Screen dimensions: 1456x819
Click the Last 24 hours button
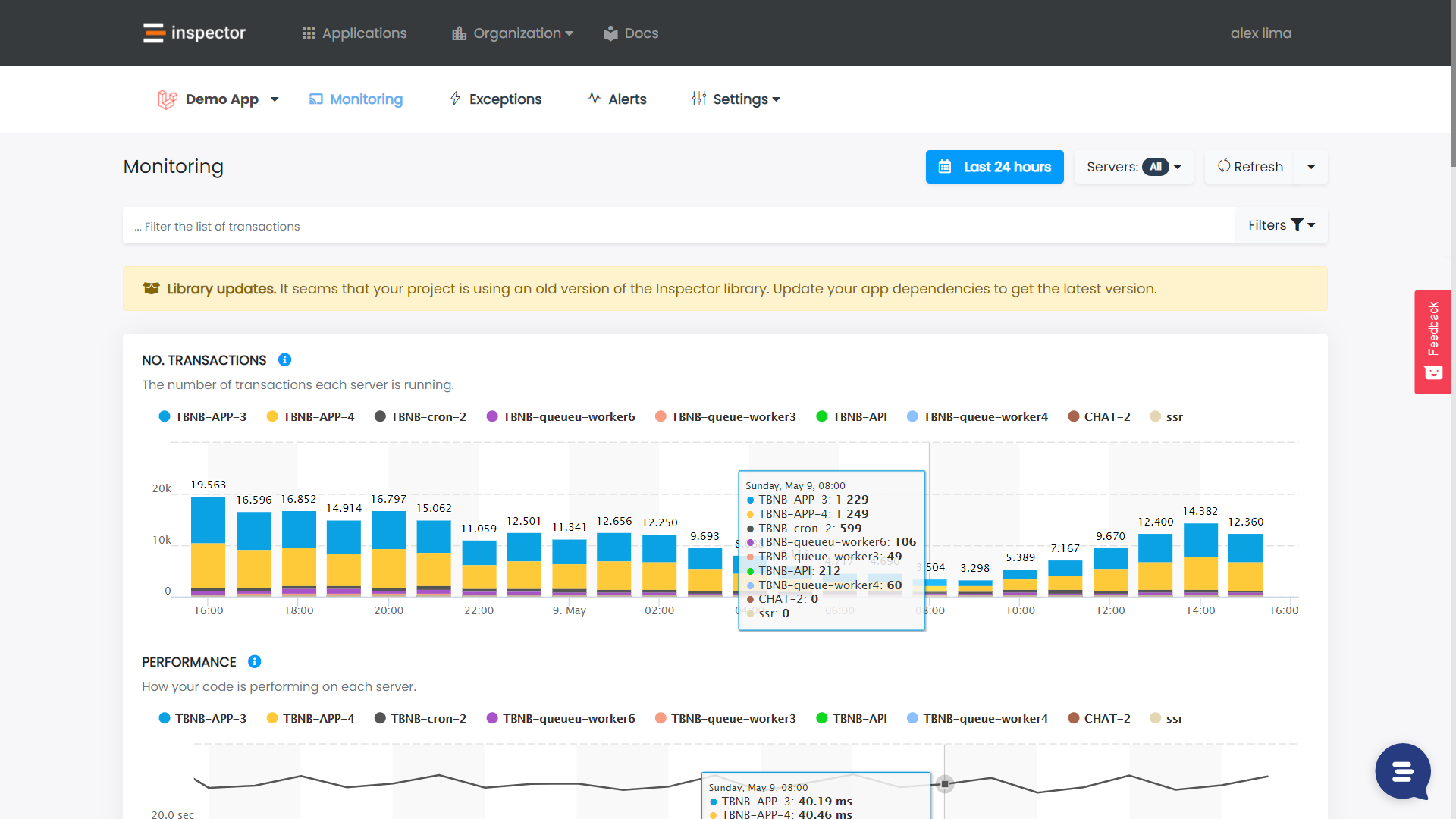(994, 167)
